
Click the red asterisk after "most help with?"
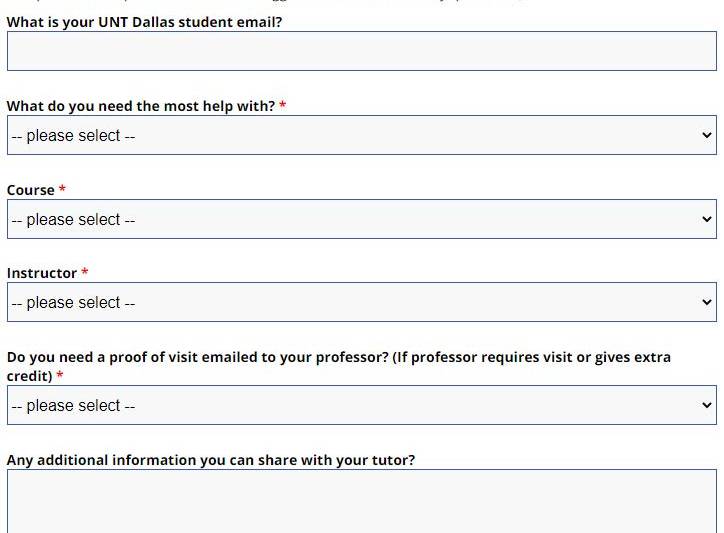(283, 105)
